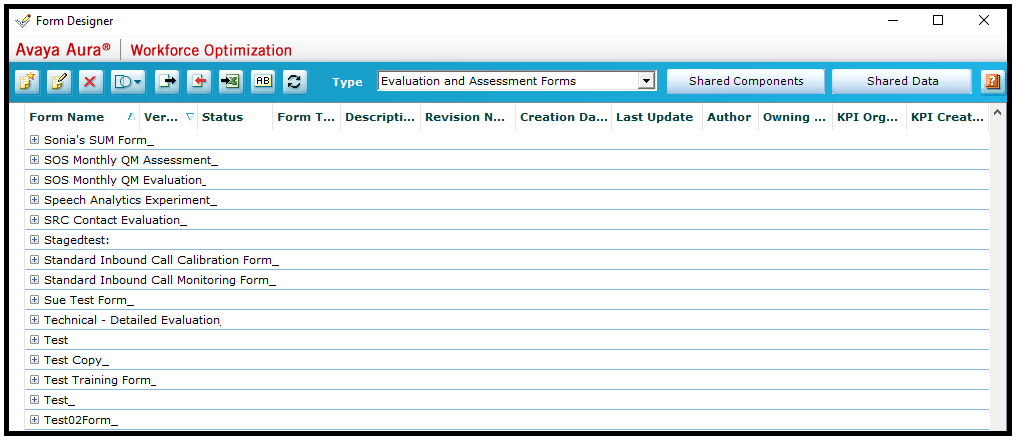Select the Speech Analytics Experiment_ name
The width and height of the screenshot is (1022, 442).
pyautogui.click(x=130, y=200)
